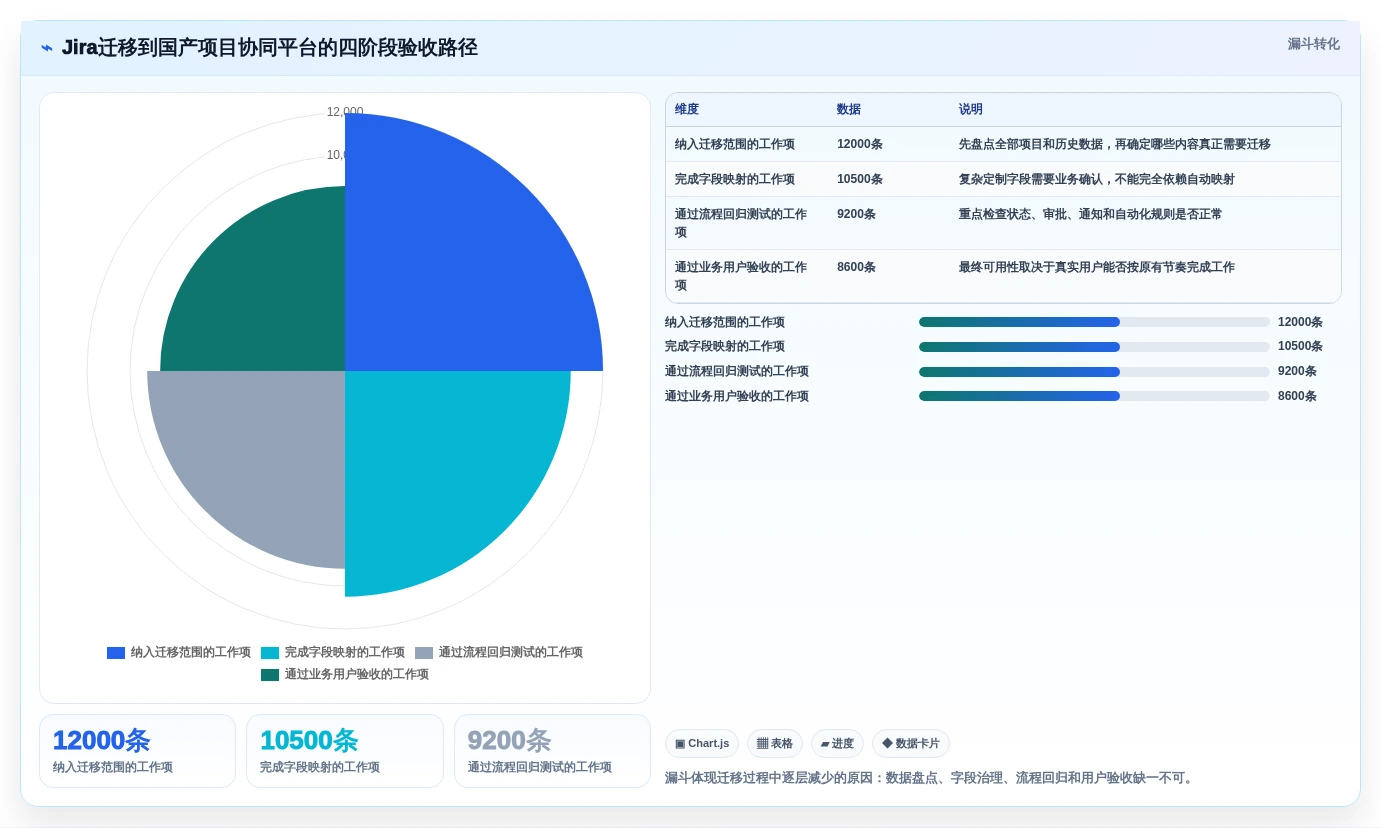Click table cell 完成字段映射的工作项
The width and height of the screenshot is (1381, 828).
tap(735, 179)
